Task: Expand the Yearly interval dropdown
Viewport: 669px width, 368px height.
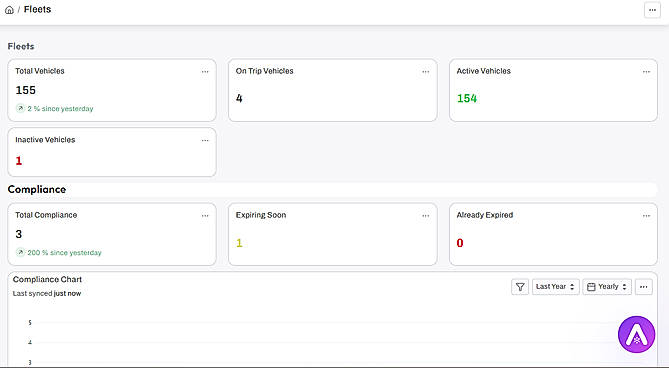Action: click(x=607, y=287)
